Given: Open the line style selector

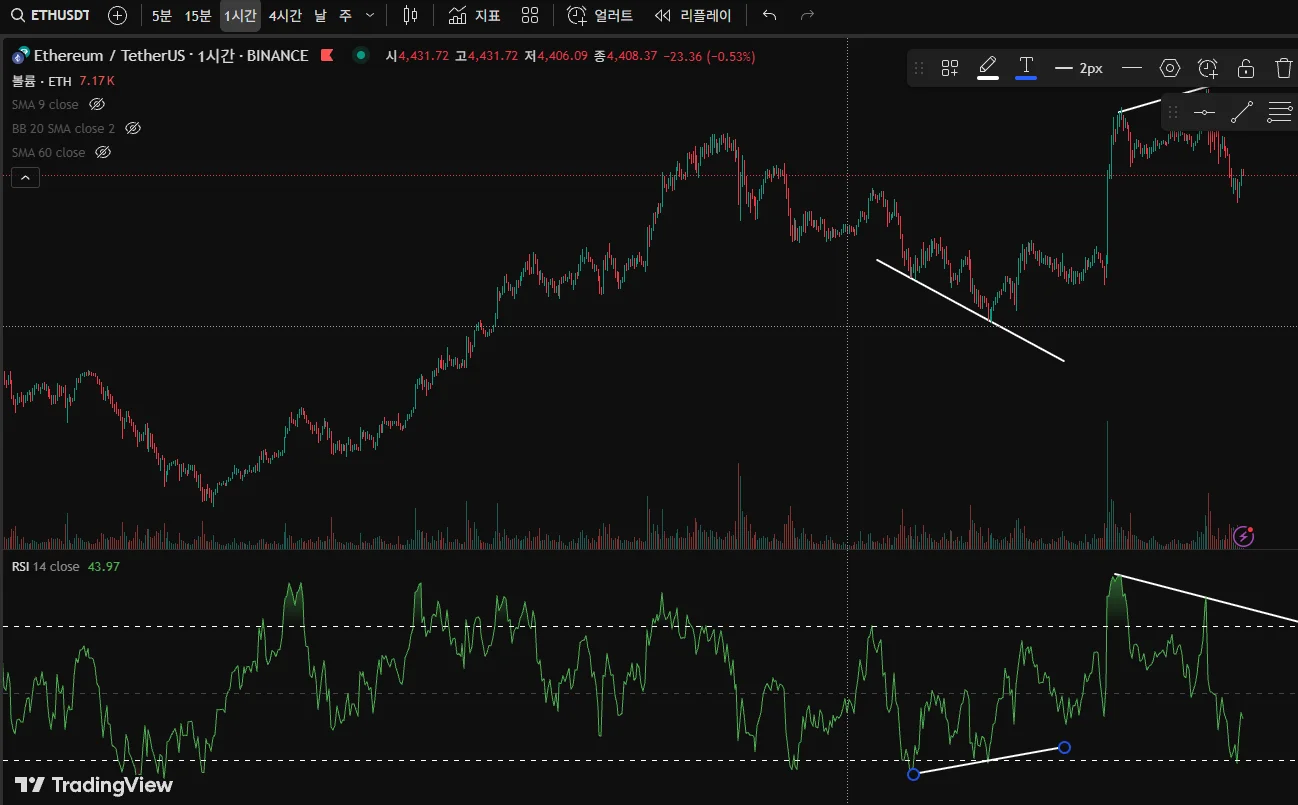Looking at the screenshot, I should tap(1132, 68).
